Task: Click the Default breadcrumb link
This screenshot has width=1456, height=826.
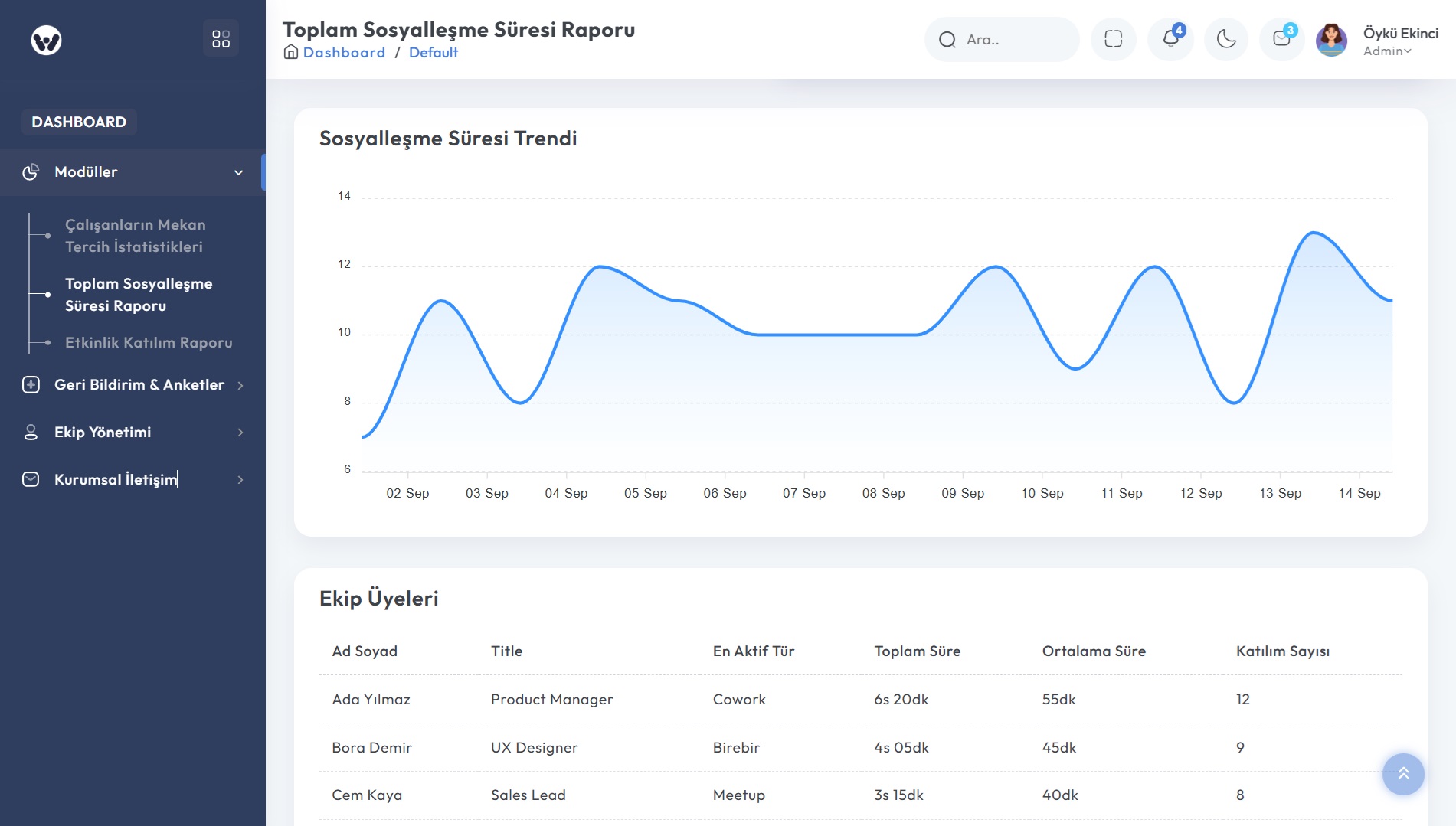Action: click(434, 52)
